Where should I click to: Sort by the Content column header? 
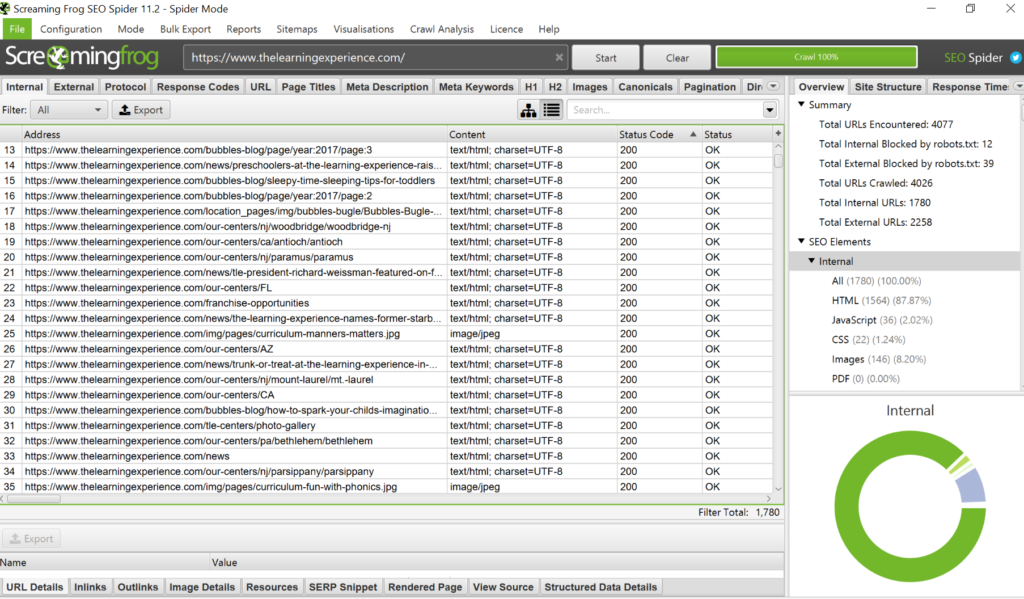tap(532, 134)
